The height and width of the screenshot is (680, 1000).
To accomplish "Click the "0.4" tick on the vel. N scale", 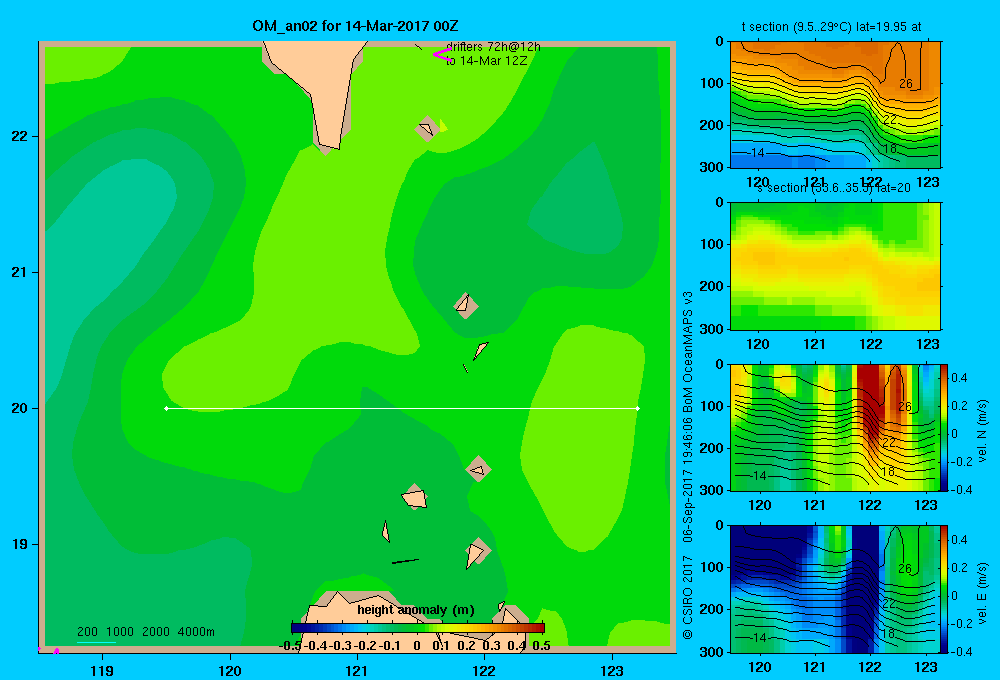I will click(x=959, y=378).
